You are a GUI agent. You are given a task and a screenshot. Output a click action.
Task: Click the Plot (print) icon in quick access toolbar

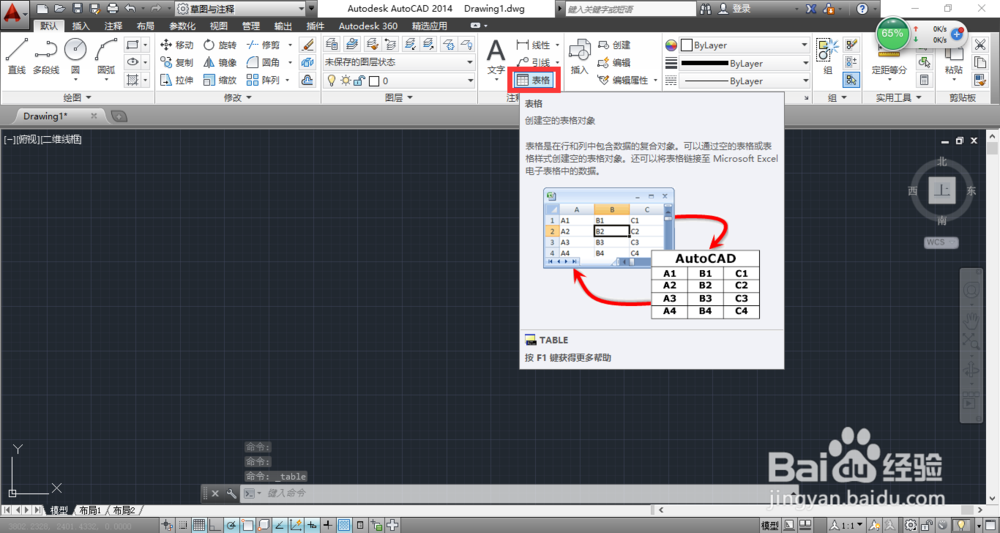click(x=113, y=8)
